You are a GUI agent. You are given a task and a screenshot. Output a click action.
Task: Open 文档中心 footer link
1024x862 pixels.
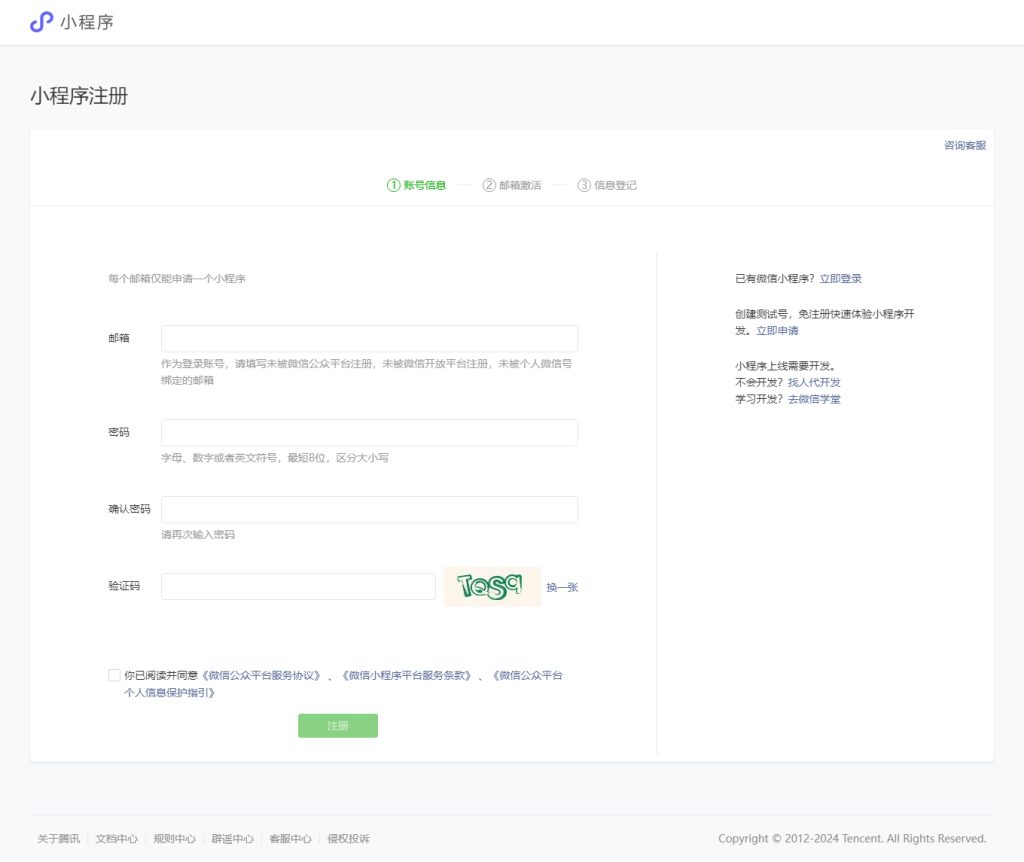click(116, 838)
